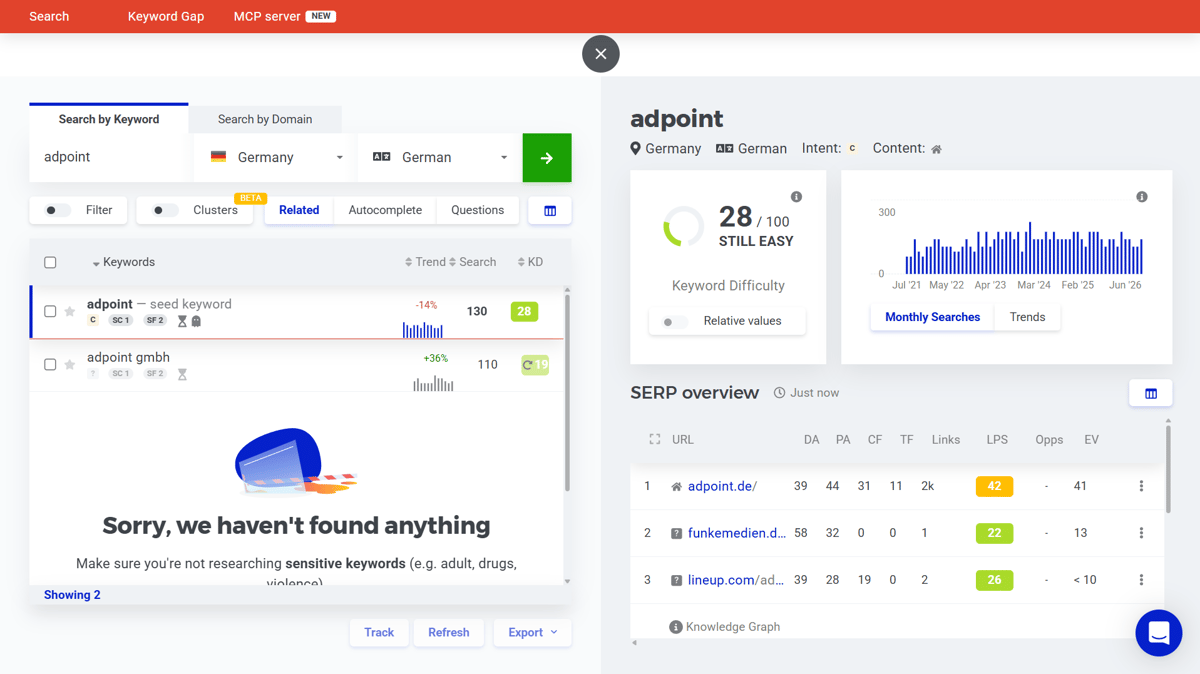Open the Germany country dropdown
This screenshot has height=674, width=1200.
click(x=275, y=158)
